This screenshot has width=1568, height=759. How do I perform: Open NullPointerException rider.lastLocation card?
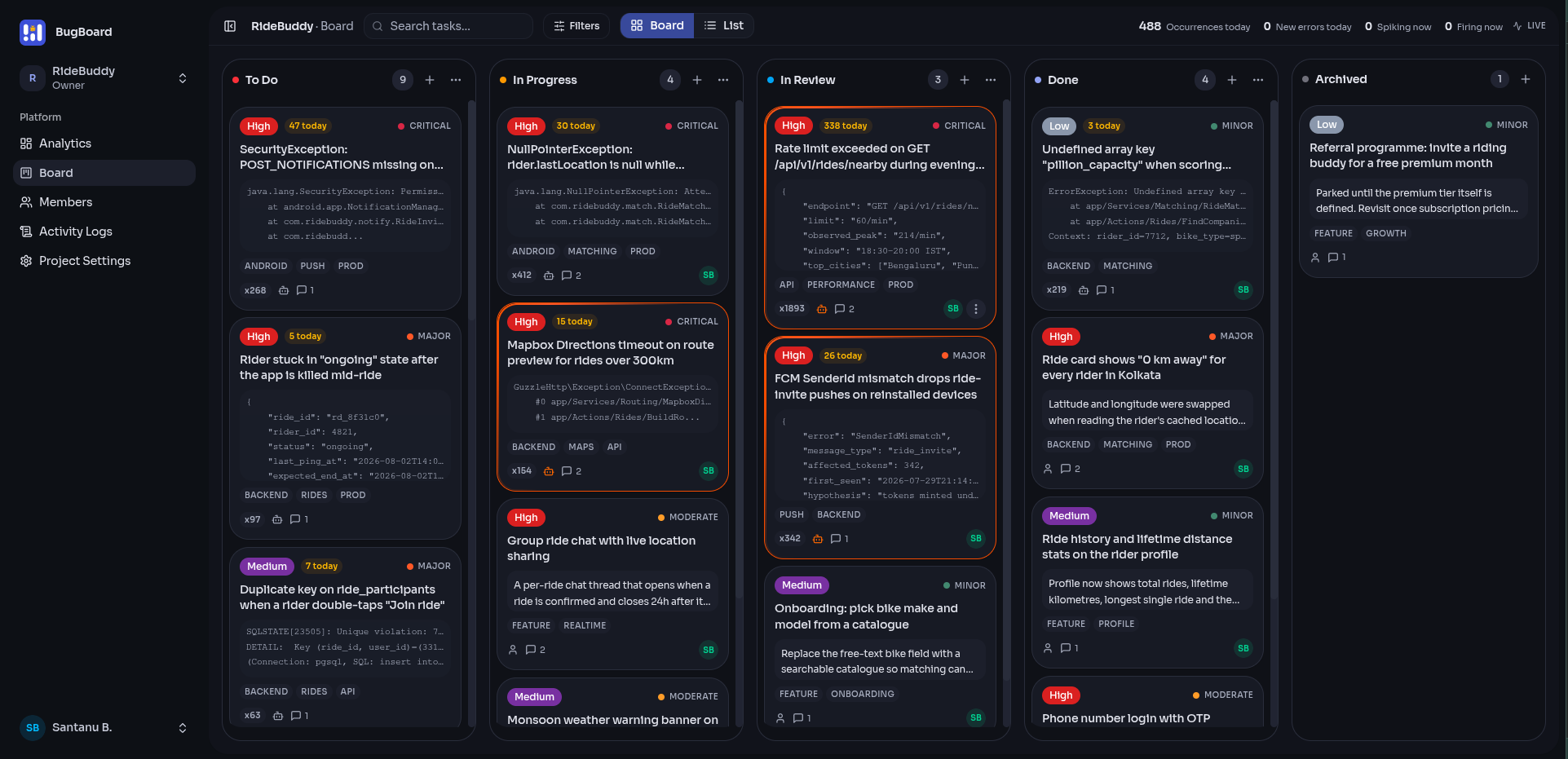pyautogui.click(x=613, y=201)
